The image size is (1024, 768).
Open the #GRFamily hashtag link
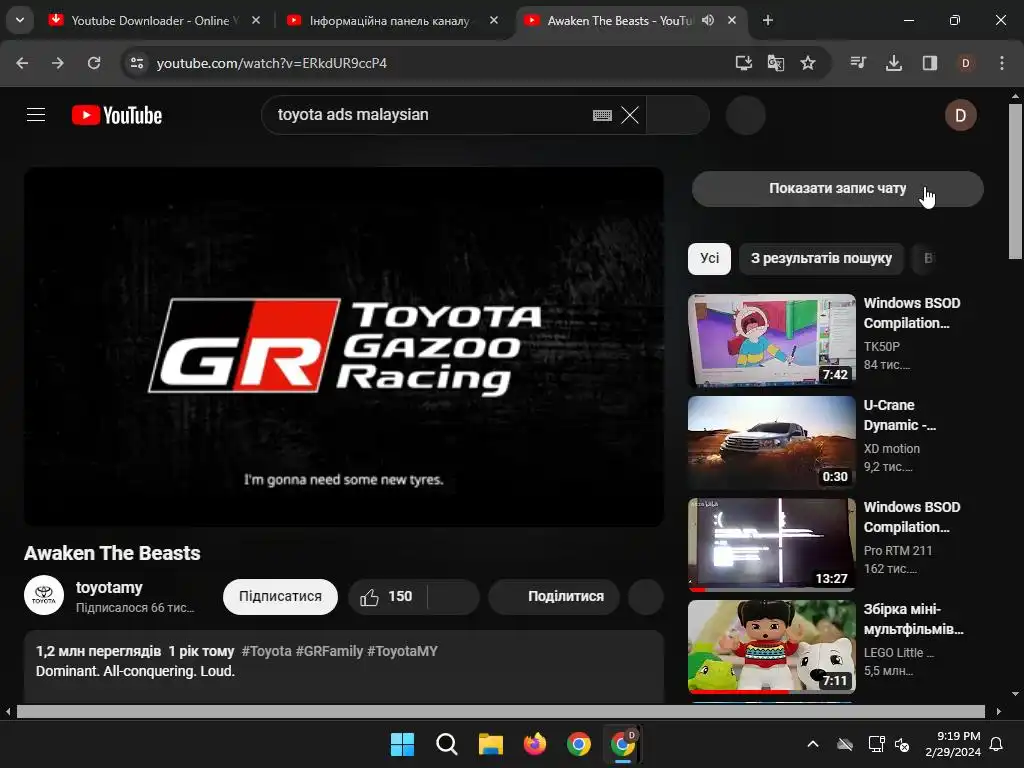(x=329, y=651)
